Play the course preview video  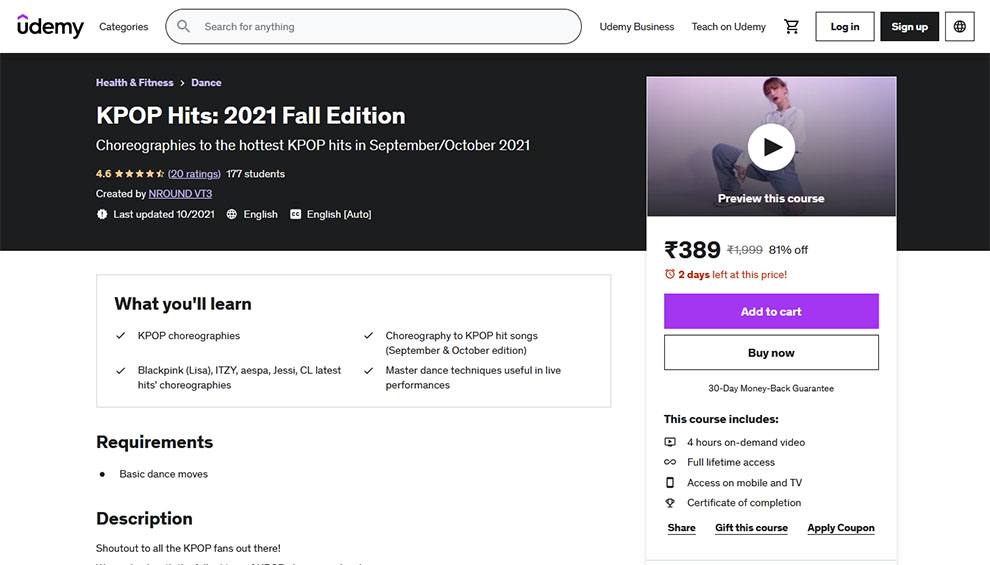(771, 147)
